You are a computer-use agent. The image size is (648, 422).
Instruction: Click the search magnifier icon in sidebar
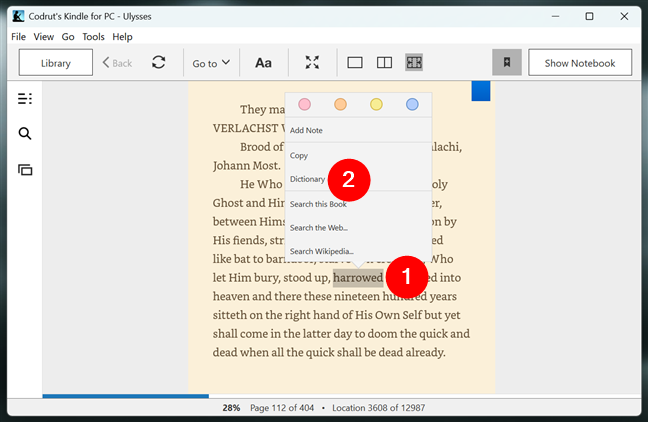[25, 134]
